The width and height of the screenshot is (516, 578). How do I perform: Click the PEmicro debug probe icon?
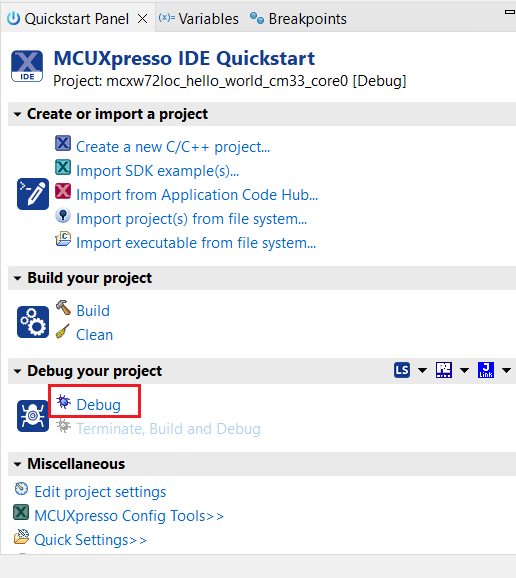point(444,370)
